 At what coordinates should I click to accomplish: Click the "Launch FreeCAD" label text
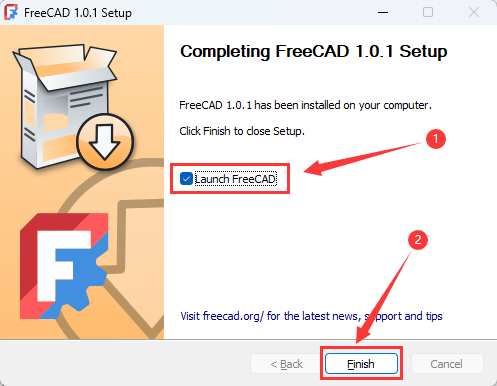point(235,179)
